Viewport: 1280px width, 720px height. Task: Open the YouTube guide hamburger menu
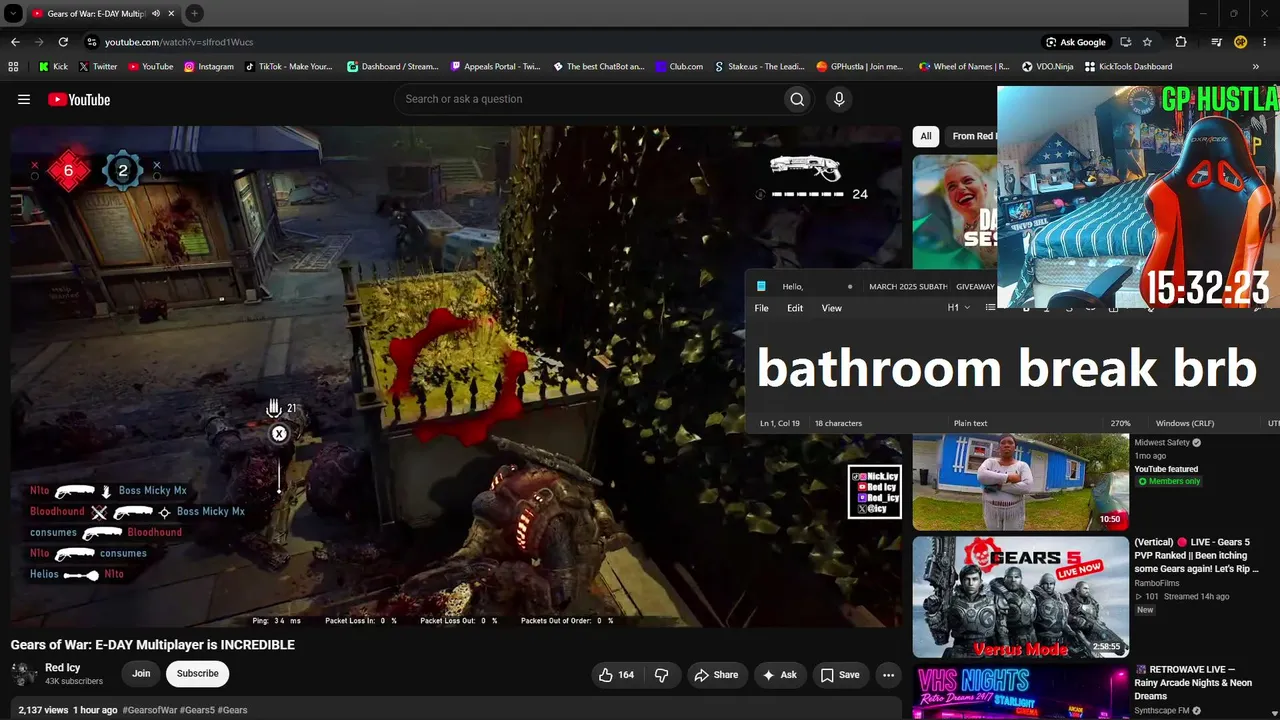click(24, 99)
